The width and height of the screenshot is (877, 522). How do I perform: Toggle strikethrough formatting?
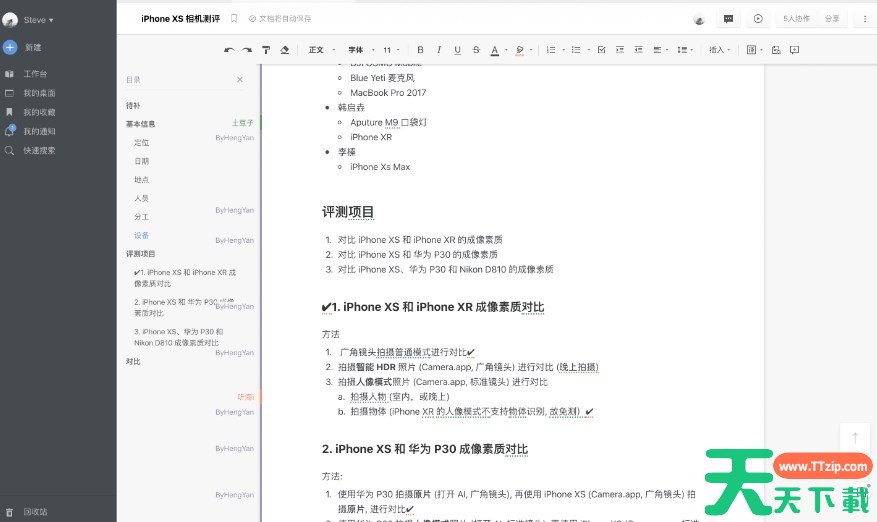pos(476,50)
